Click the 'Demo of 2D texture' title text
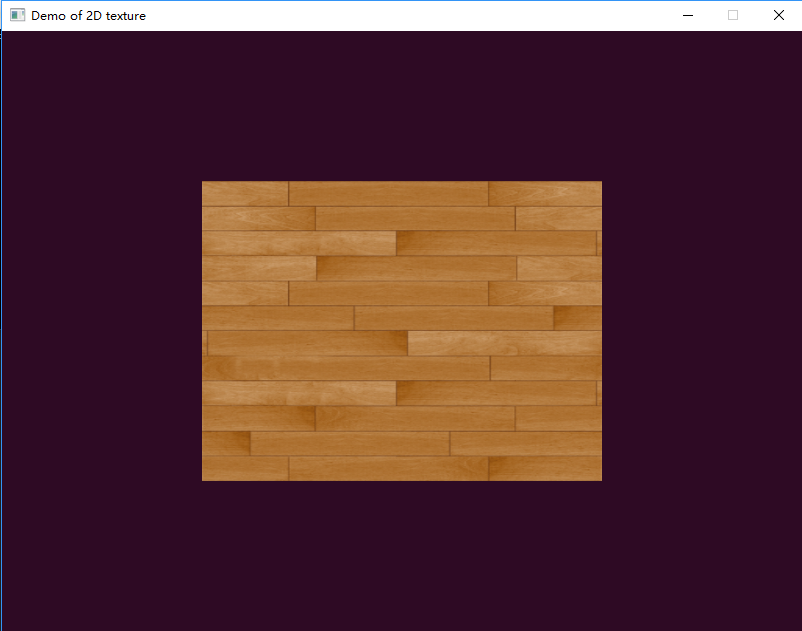Viewport: 802px width, 631px height. 87,15
